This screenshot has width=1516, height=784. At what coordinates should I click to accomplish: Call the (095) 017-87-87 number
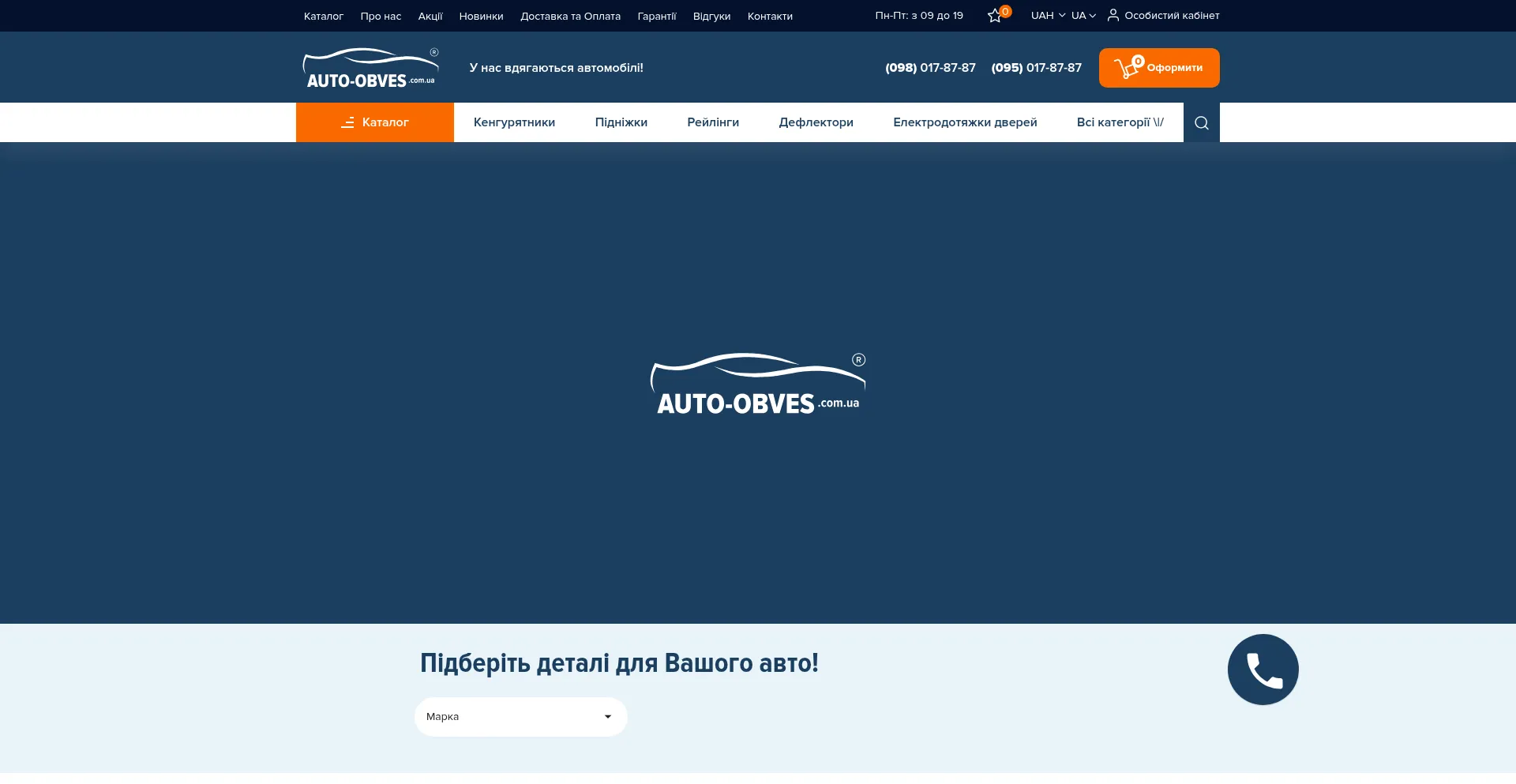click(1037, 68)
